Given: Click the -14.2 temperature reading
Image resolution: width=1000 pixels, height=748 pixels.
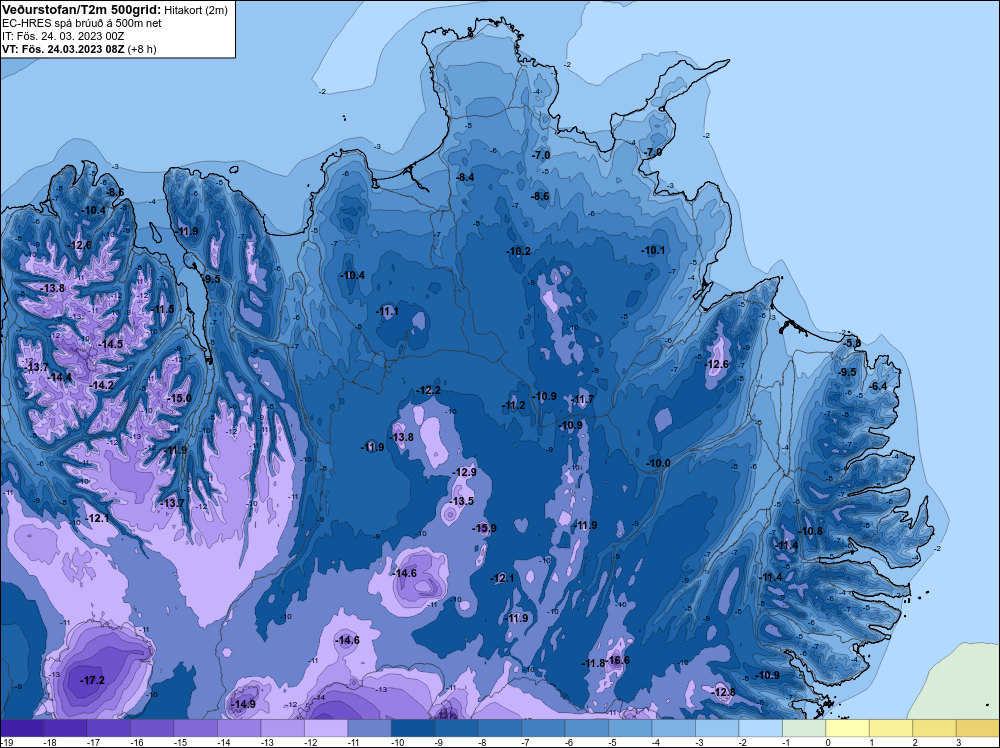Looking at the screenshot, I should tap(102, 385).
